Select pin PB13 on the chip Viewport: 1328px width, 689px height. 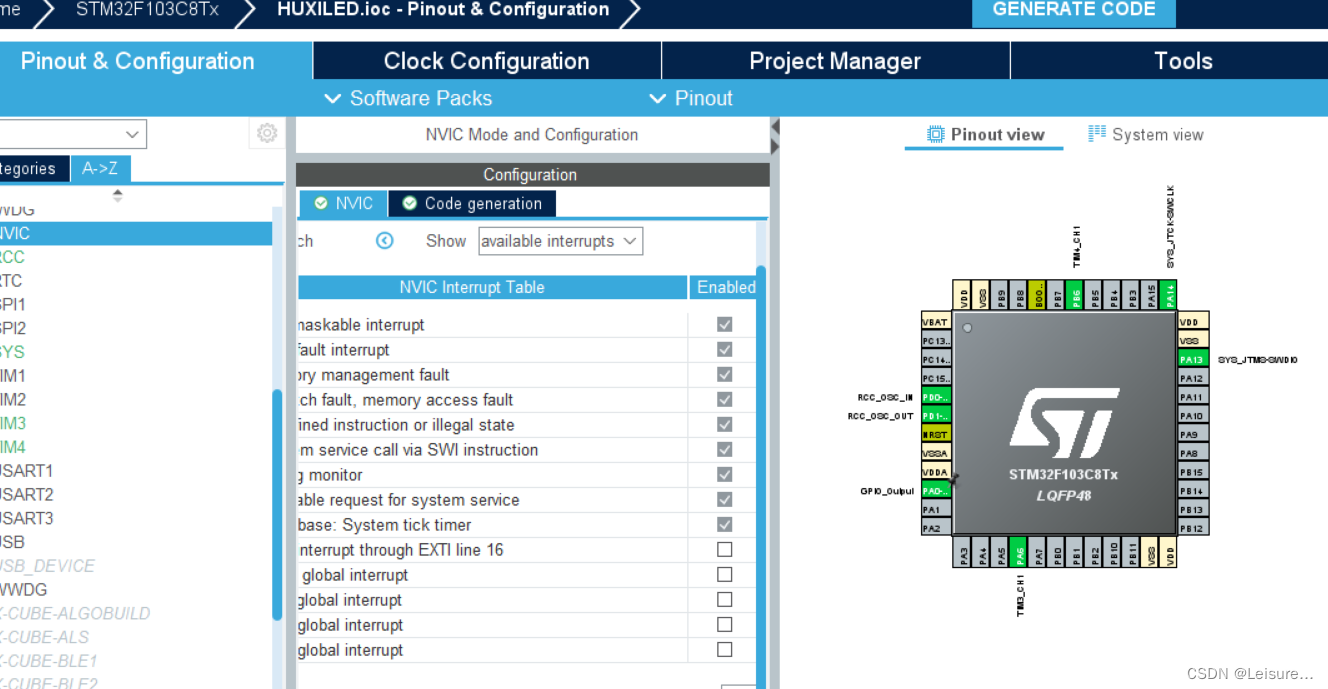(x=1192, y=510)
